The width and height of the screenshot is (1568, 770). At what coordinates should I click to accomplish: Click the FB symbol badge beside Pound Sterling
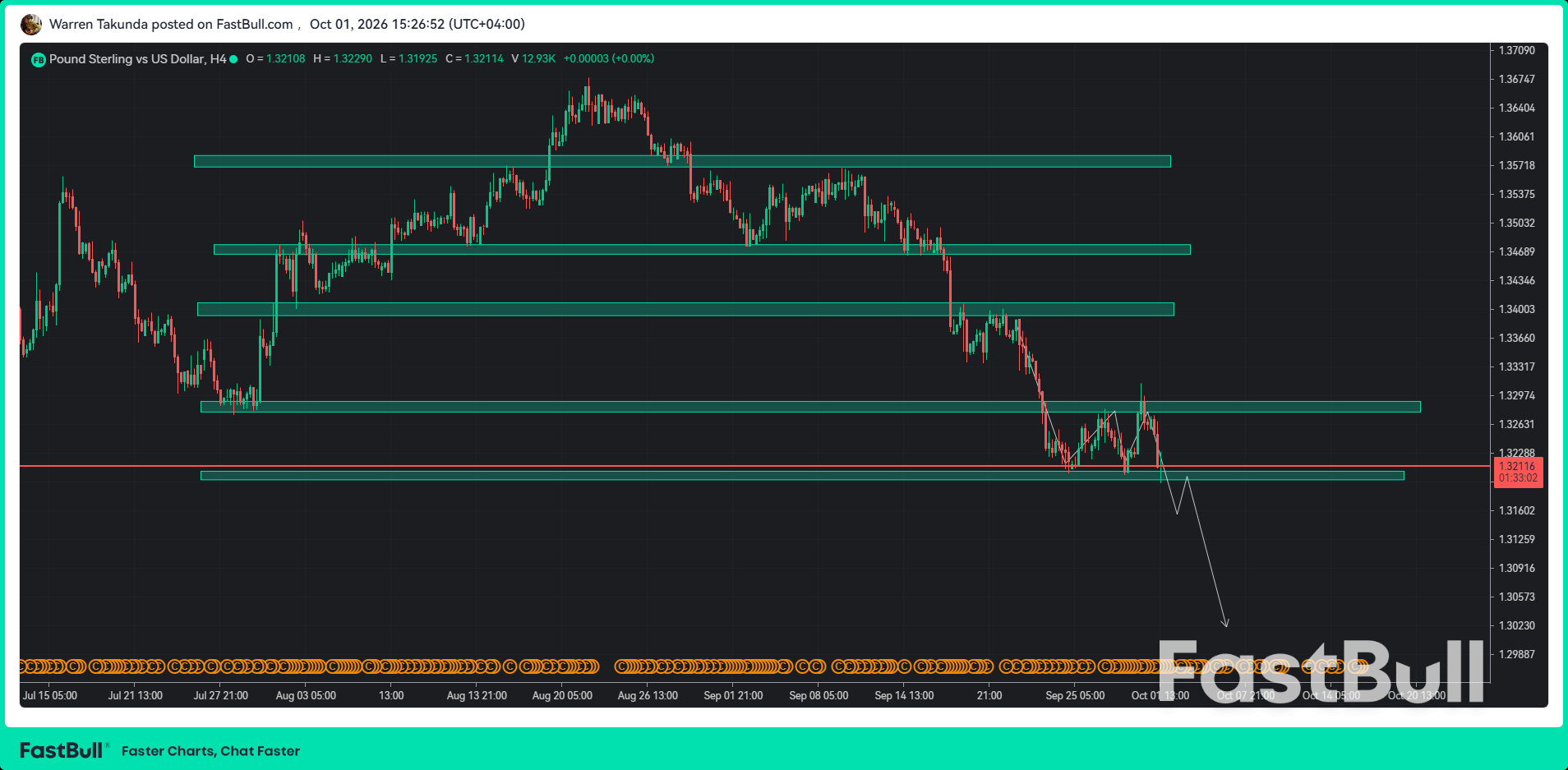[38, 59]
